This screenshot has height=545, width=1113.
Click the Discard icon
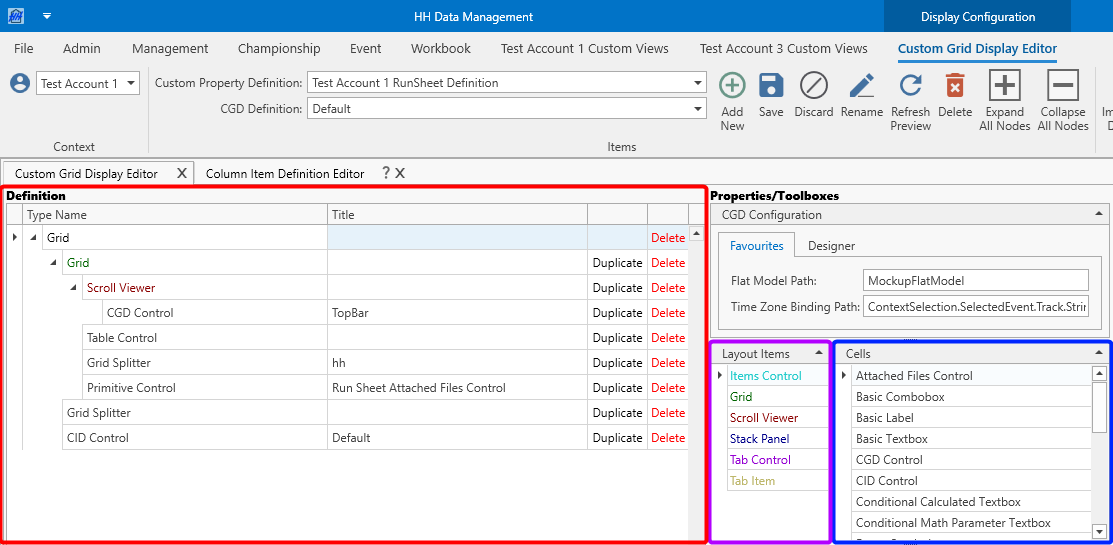813,85
